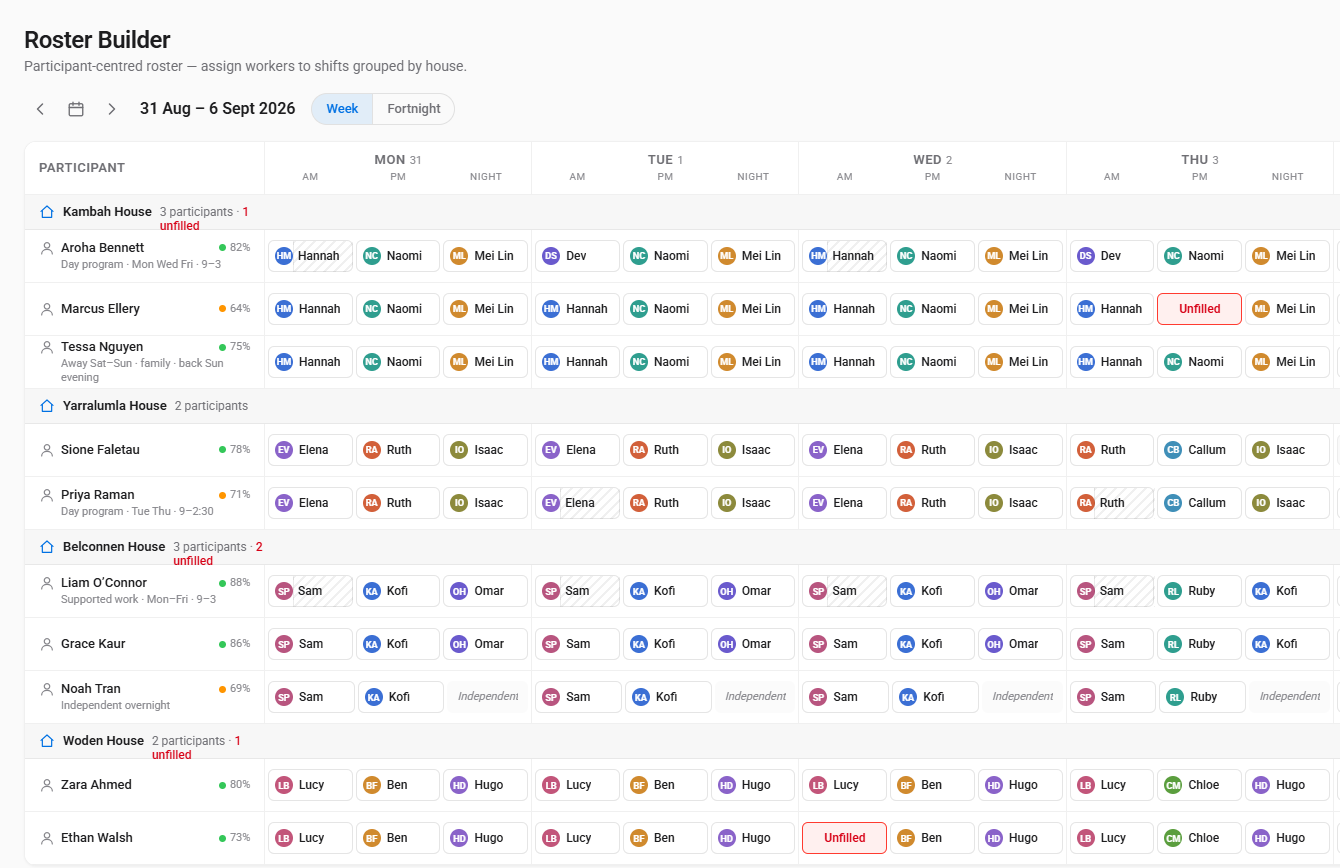Click person icon beside Ethan Walsh
1340x868 pixels.
46,838
